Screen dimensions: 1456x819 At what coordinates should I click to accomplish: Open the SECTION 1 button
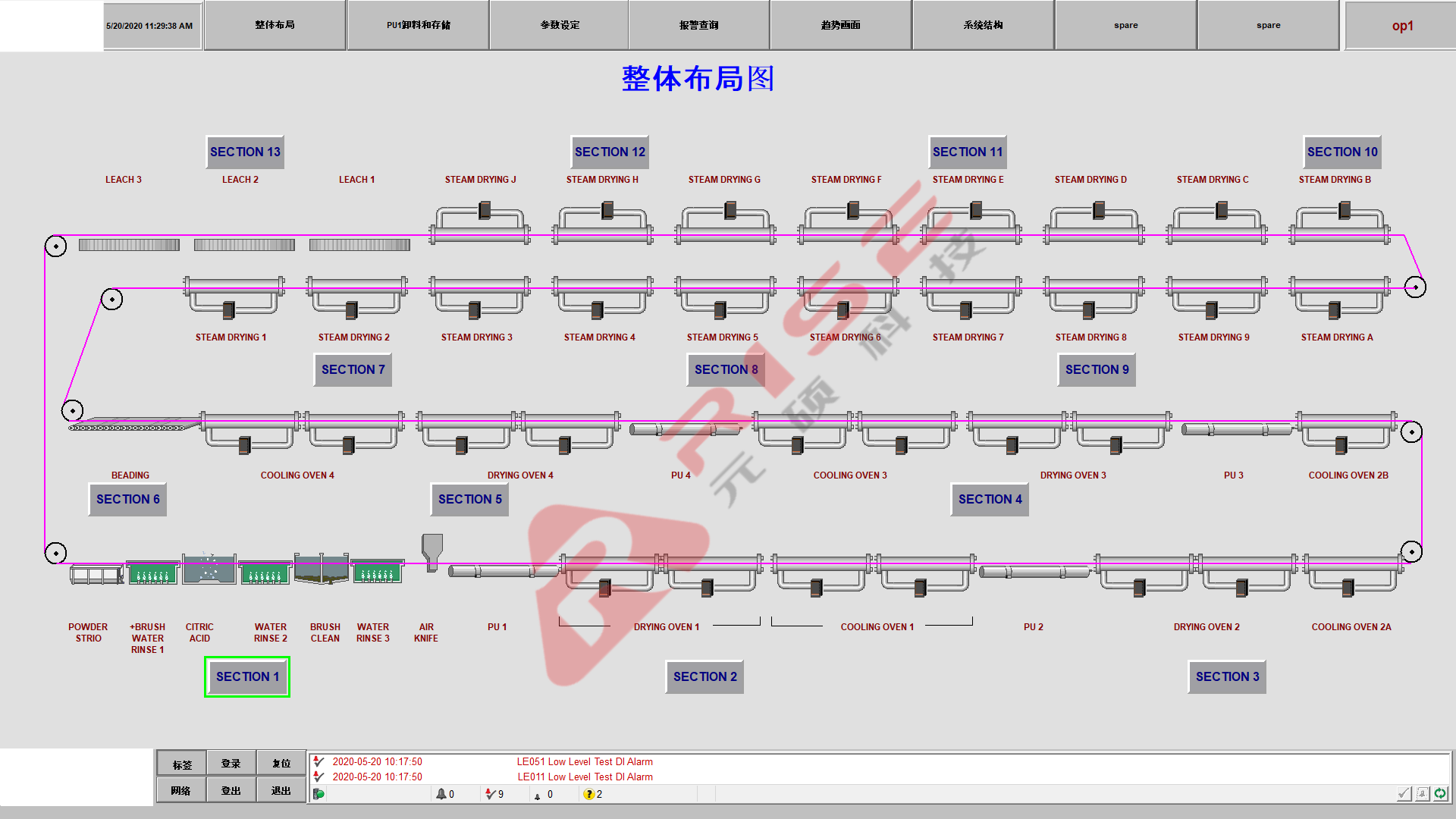[247, 676]
